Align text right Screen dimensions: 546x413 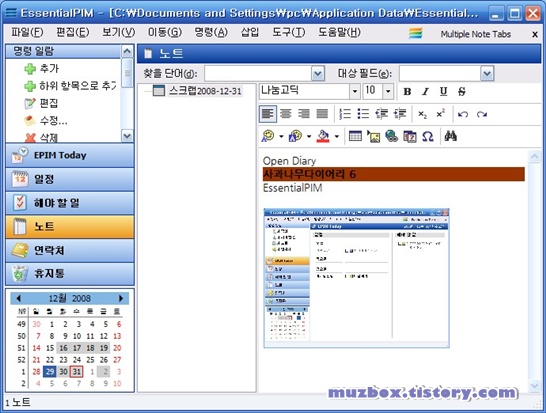coord(304,114)
